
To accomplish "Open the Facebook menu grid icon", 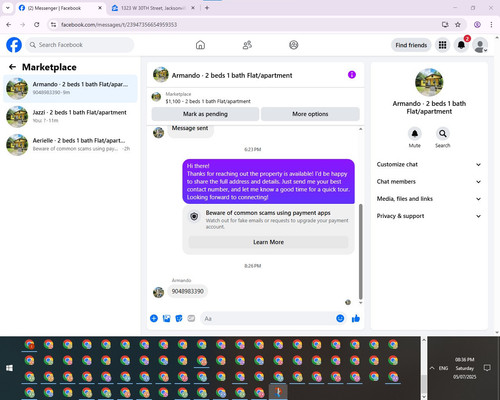I will click(442, 45).
